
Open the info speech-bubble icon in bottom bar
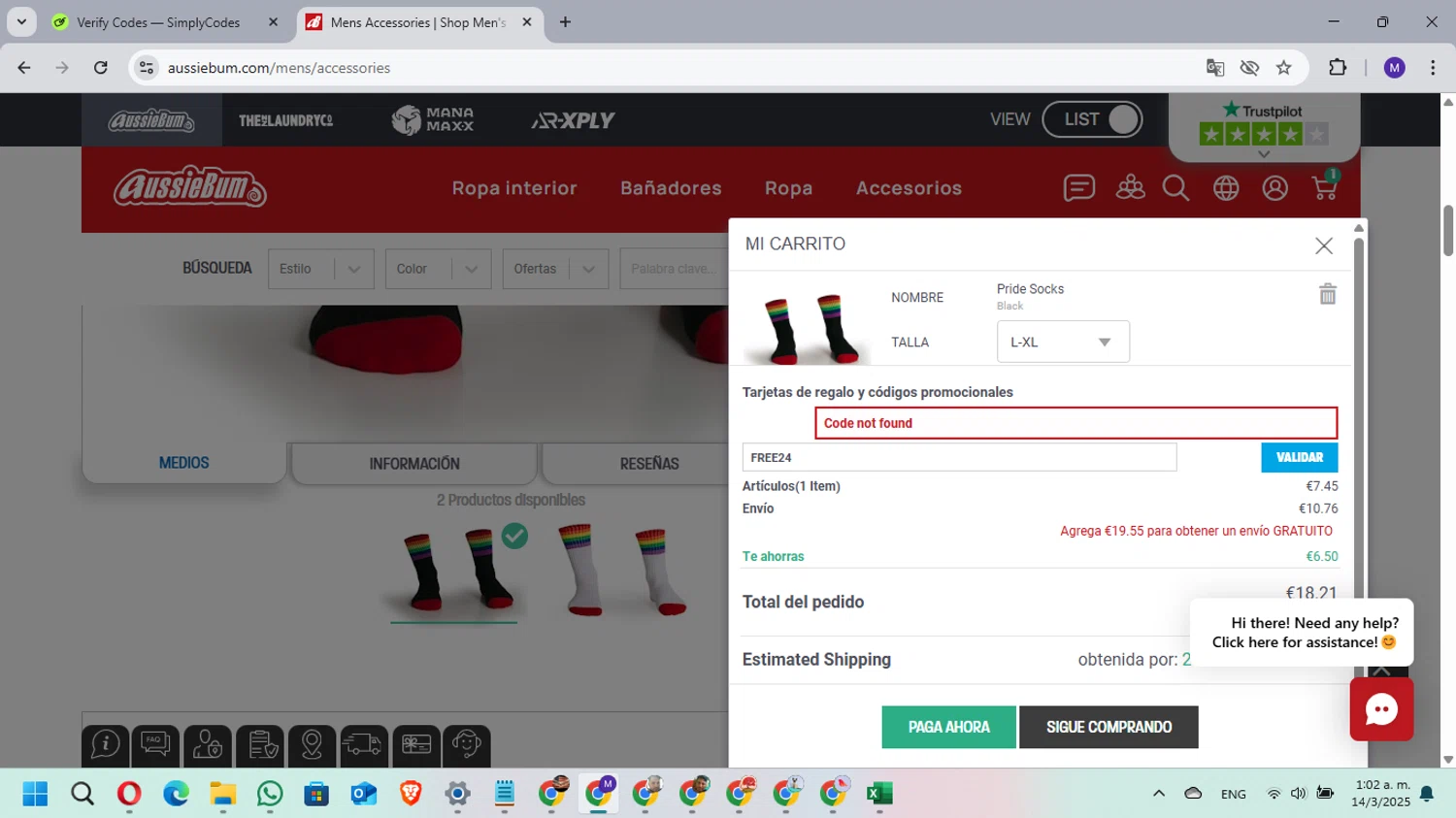(x=106, y=745)
